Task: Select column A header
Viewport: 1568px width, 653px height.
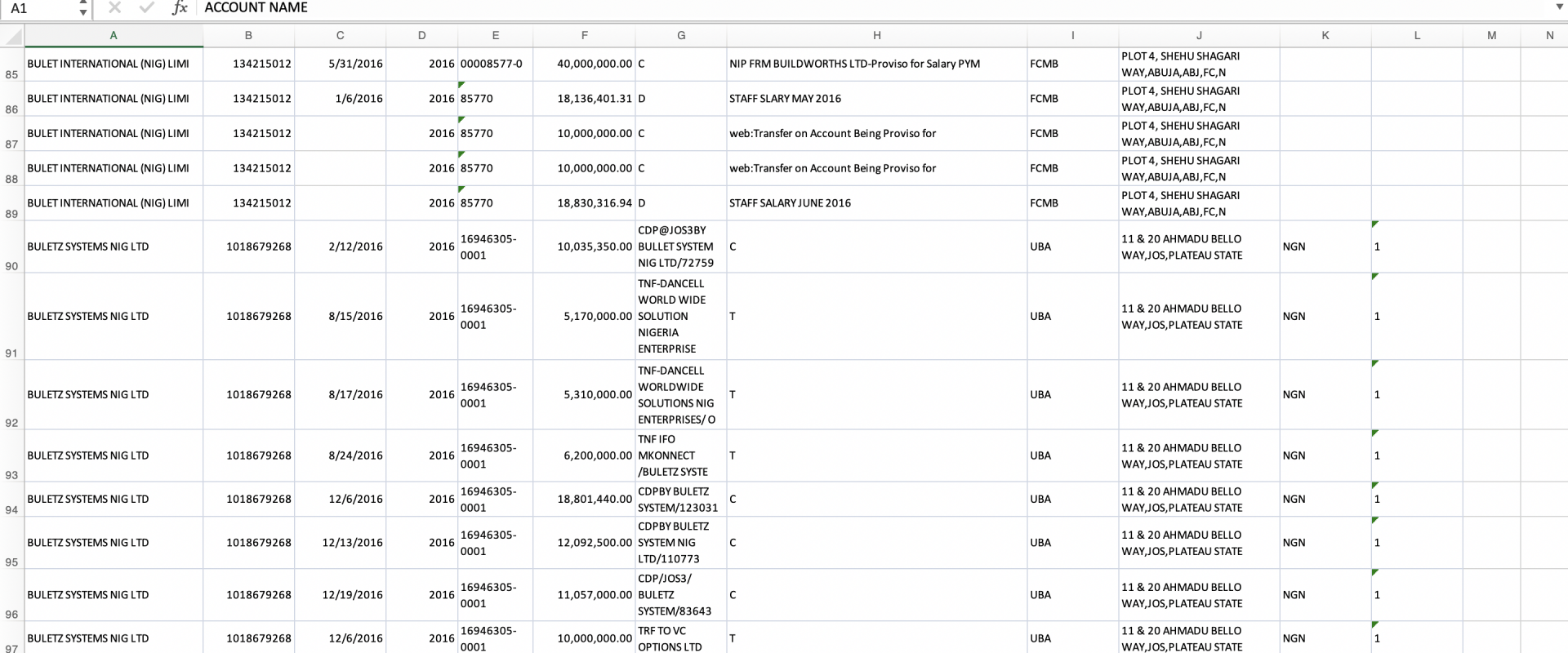Action: click(114, 36)
